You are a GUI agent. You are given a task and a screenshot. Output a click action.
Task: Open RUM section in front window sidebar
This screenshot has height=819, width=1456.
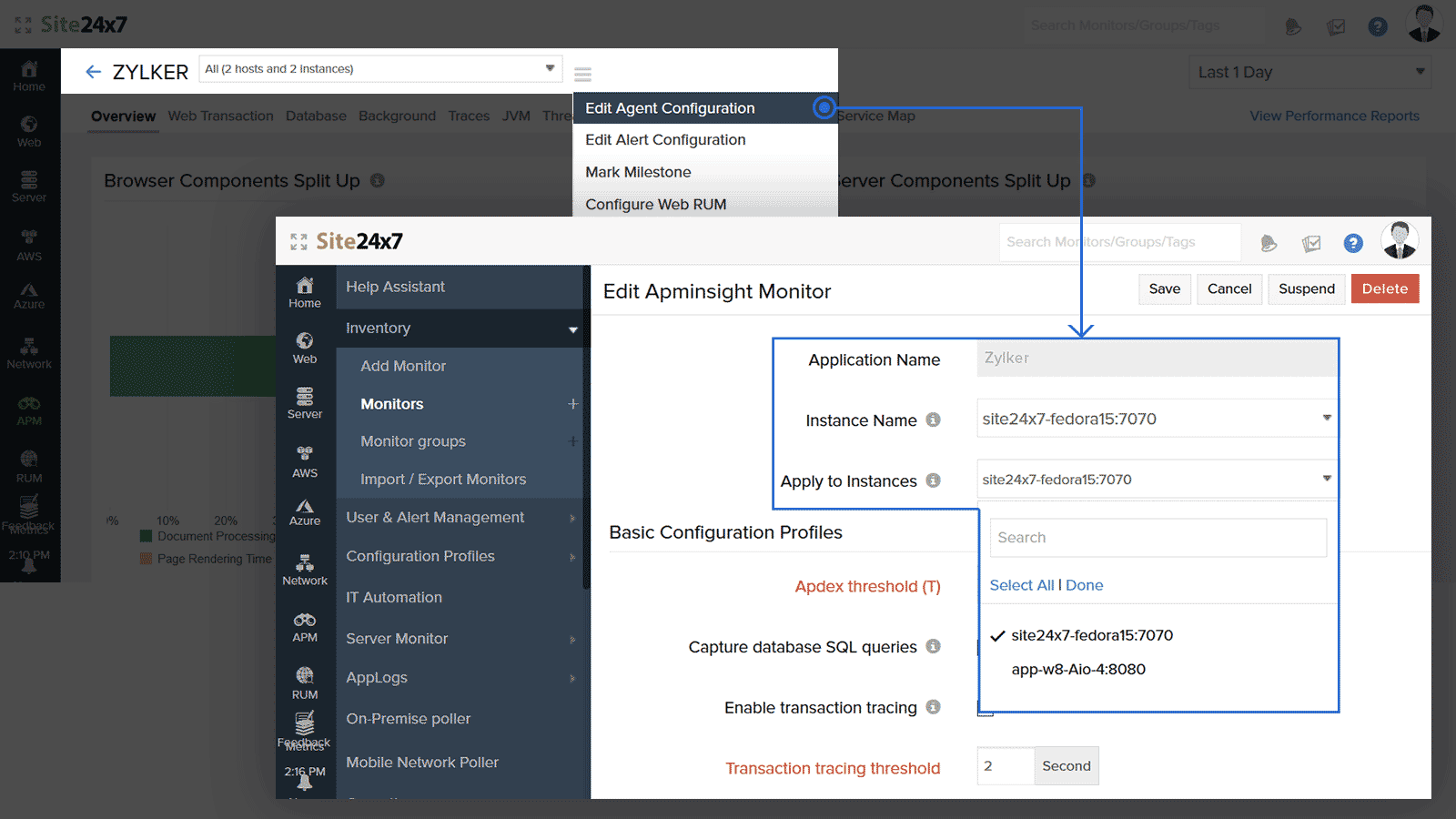click(305, 683)
